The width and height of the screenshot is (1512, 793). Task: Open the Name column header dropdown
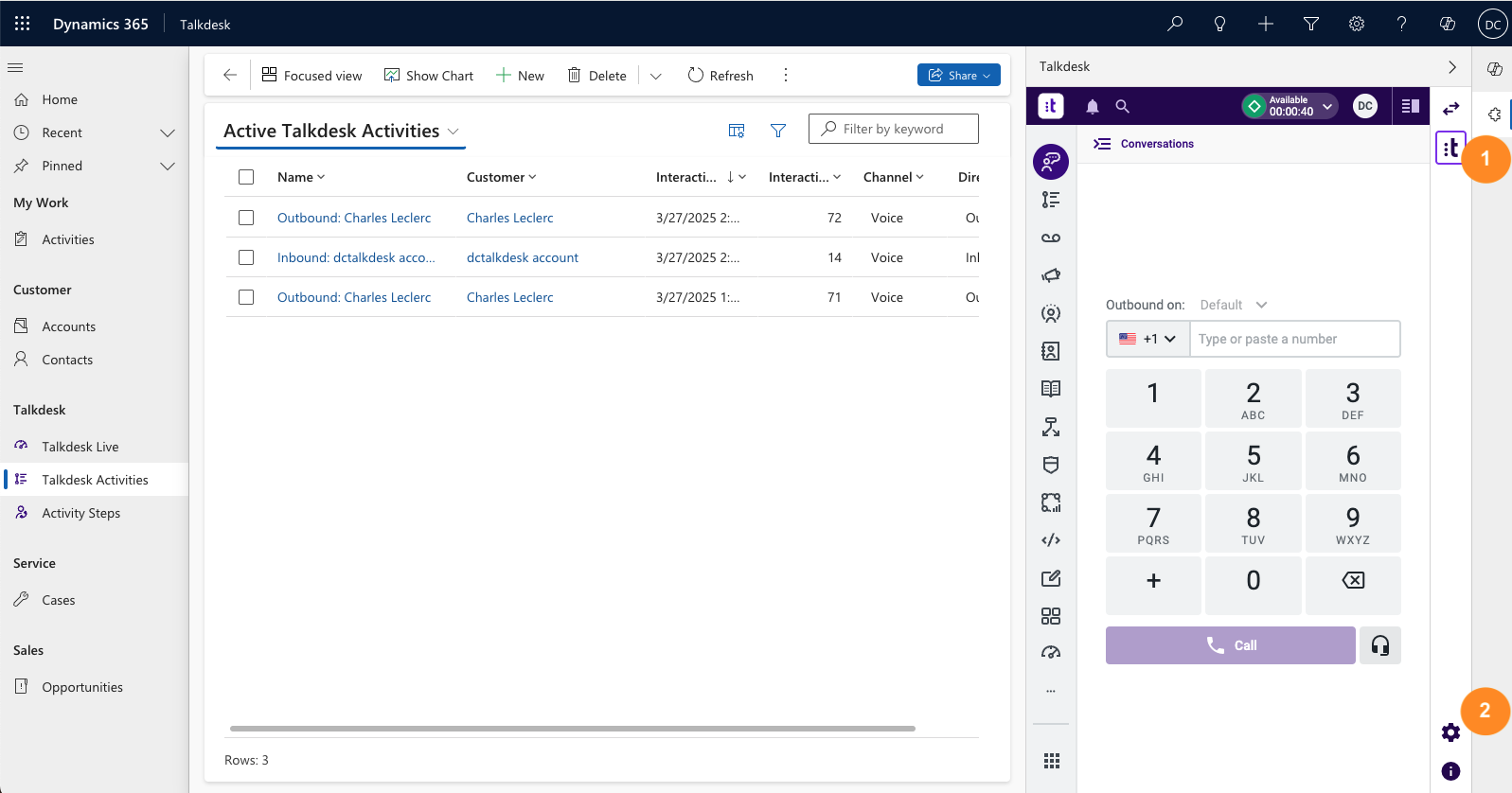[301, 177]
